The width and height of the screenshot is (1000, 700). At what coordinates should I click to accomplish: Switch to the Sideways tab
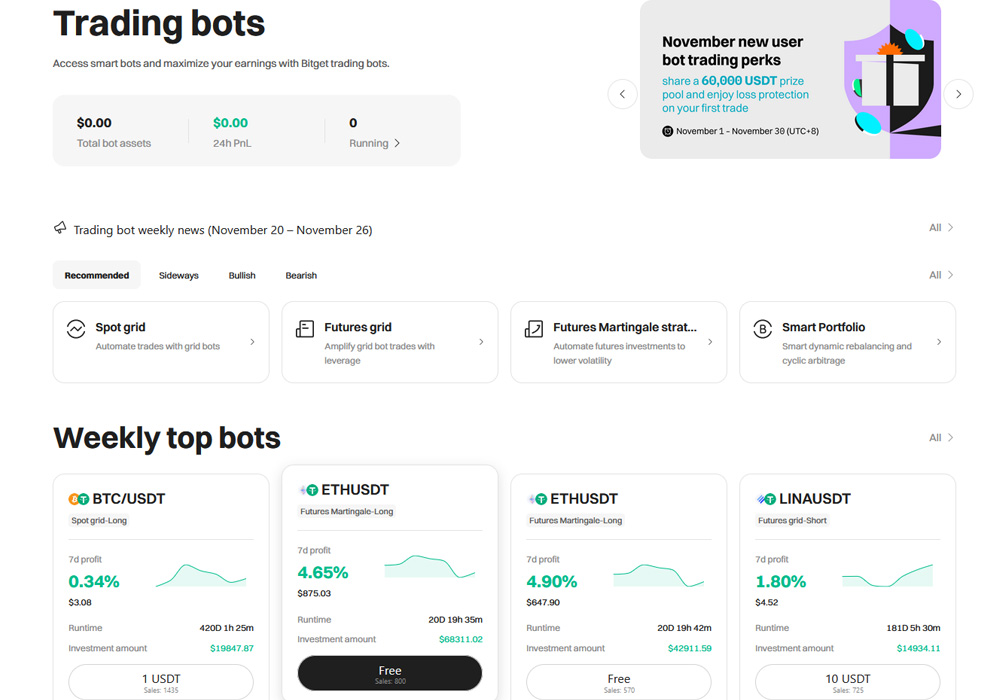179,275
